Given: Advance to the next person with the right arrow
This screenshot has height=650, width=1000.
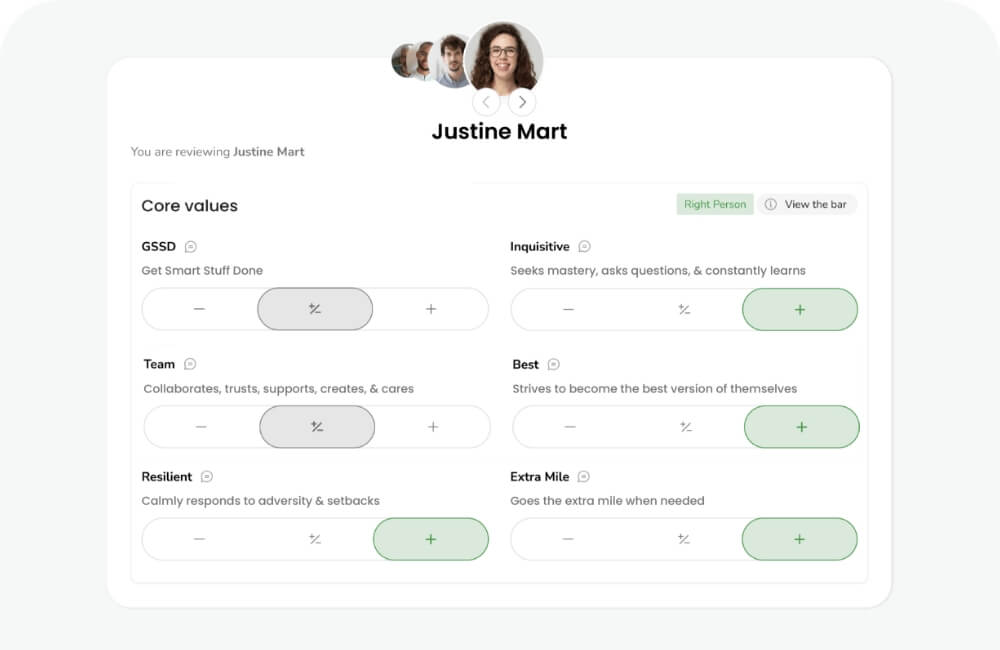Looking at the screenshot, I should pyautogui.click(x=522, y=102).
